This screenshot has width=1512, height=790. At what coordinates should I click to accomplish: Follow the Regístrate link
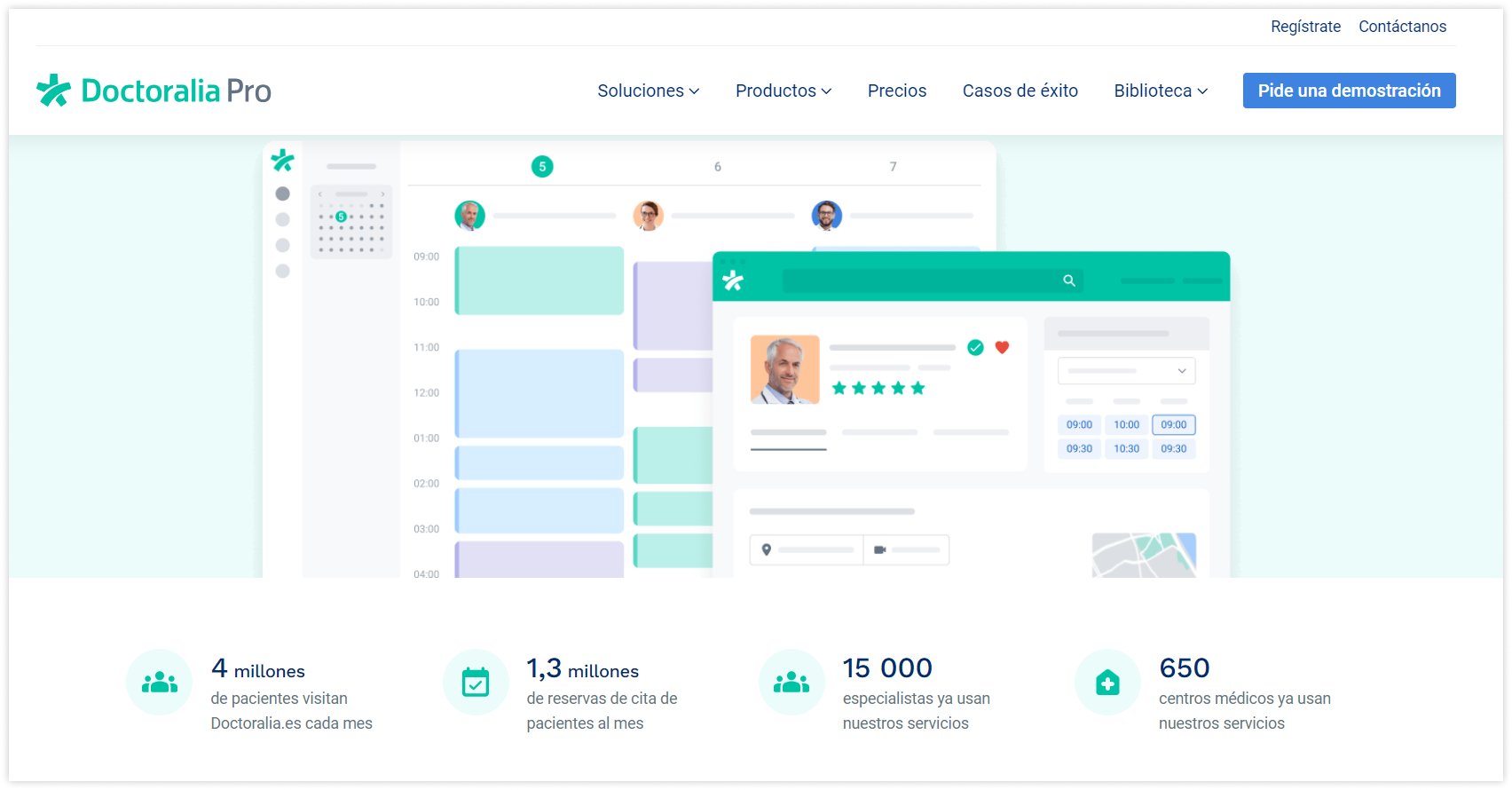point(1305,27)
